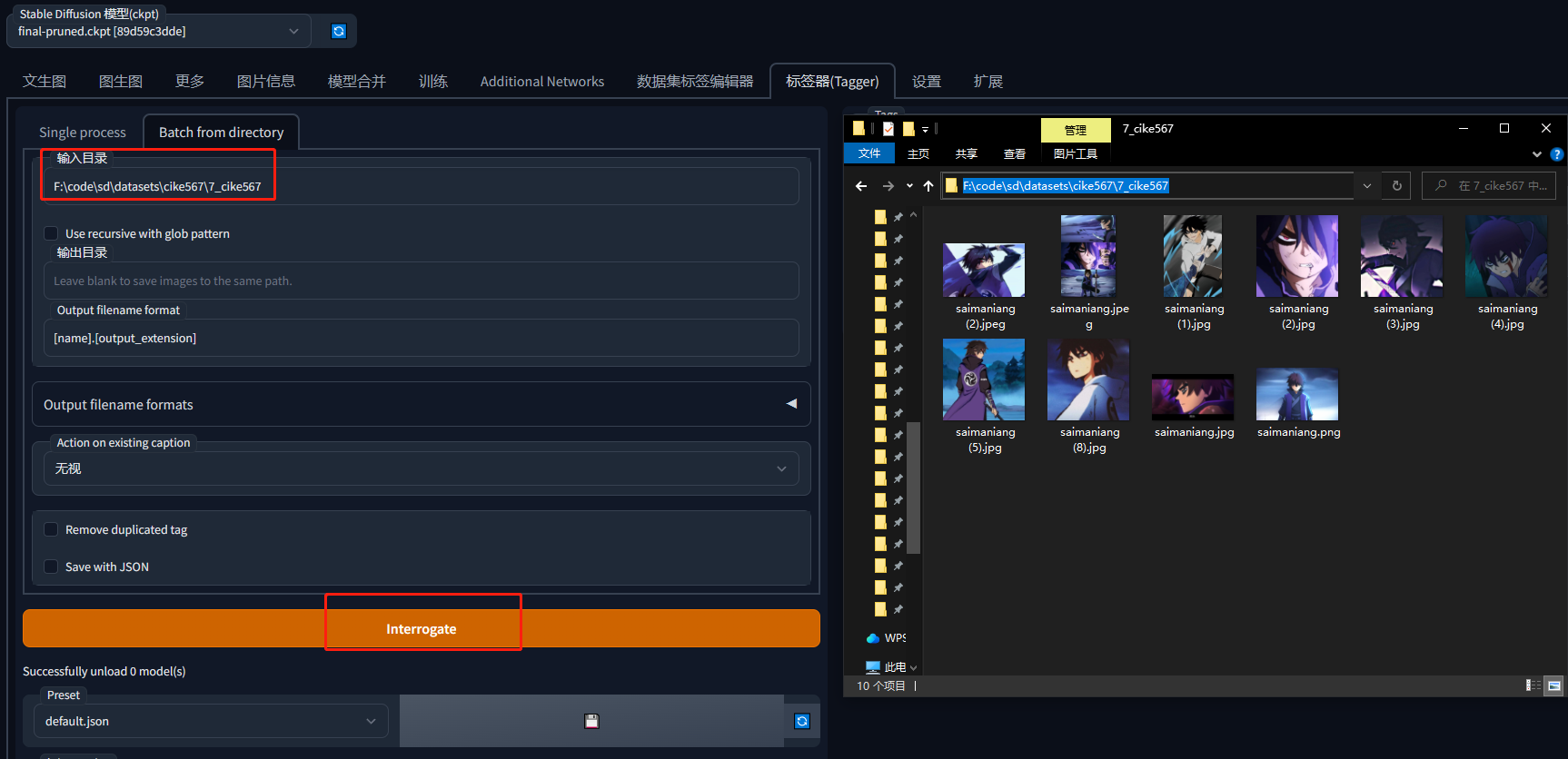Open the Additional Networks tab
The image size is (1568, 759).
542,82
